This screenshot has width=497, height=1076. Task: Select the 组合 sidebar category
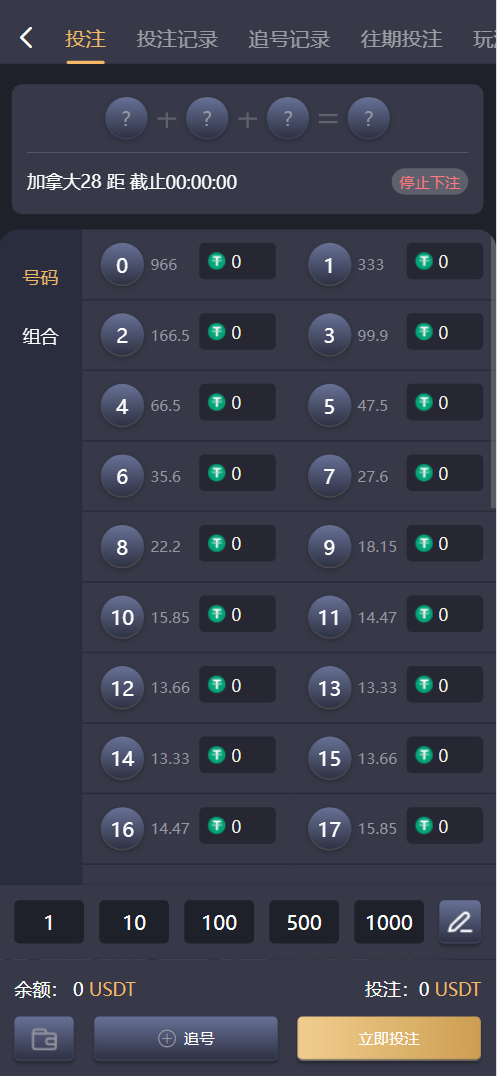coord(41,336)
